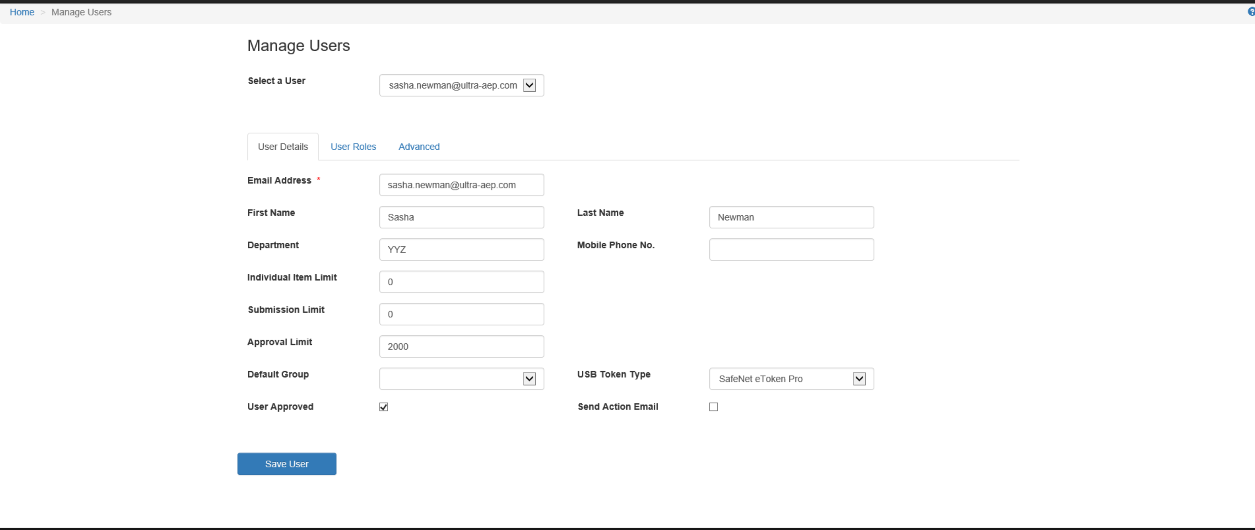Select the Department text field
The image size is (1255, 530).
pyautogui.click(x=461, y=249)
